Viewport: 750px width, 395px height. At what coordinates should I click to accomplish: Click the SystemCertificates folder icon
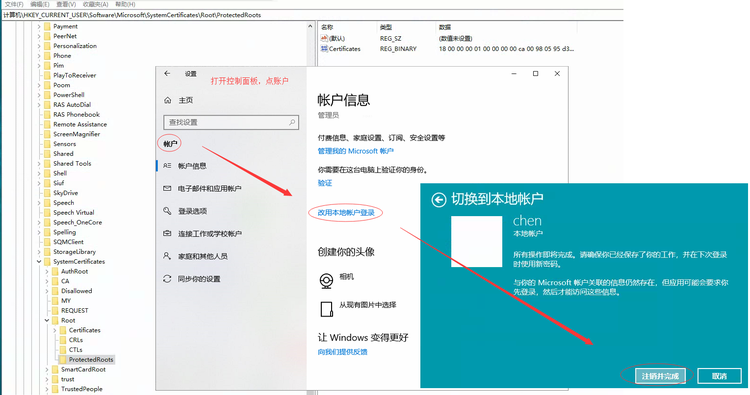pyautogui.click(x=47, y=261)
